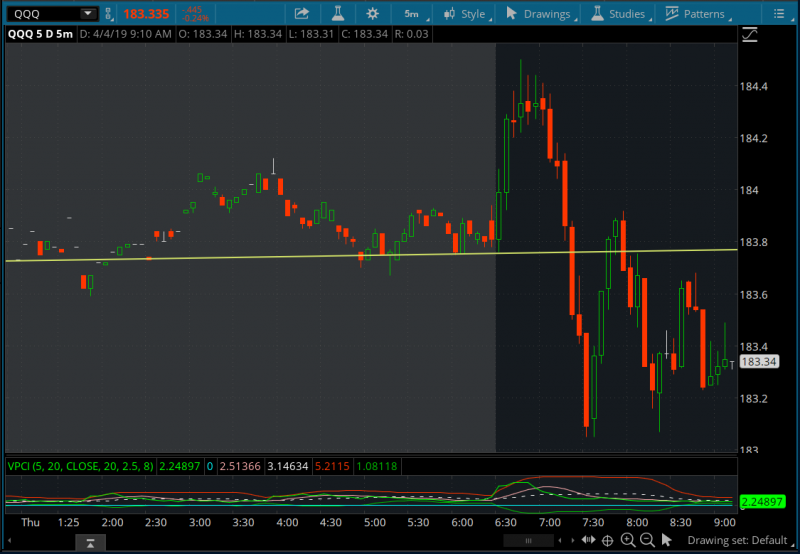Click the zoom out magnifier

(x=647, y=541)
